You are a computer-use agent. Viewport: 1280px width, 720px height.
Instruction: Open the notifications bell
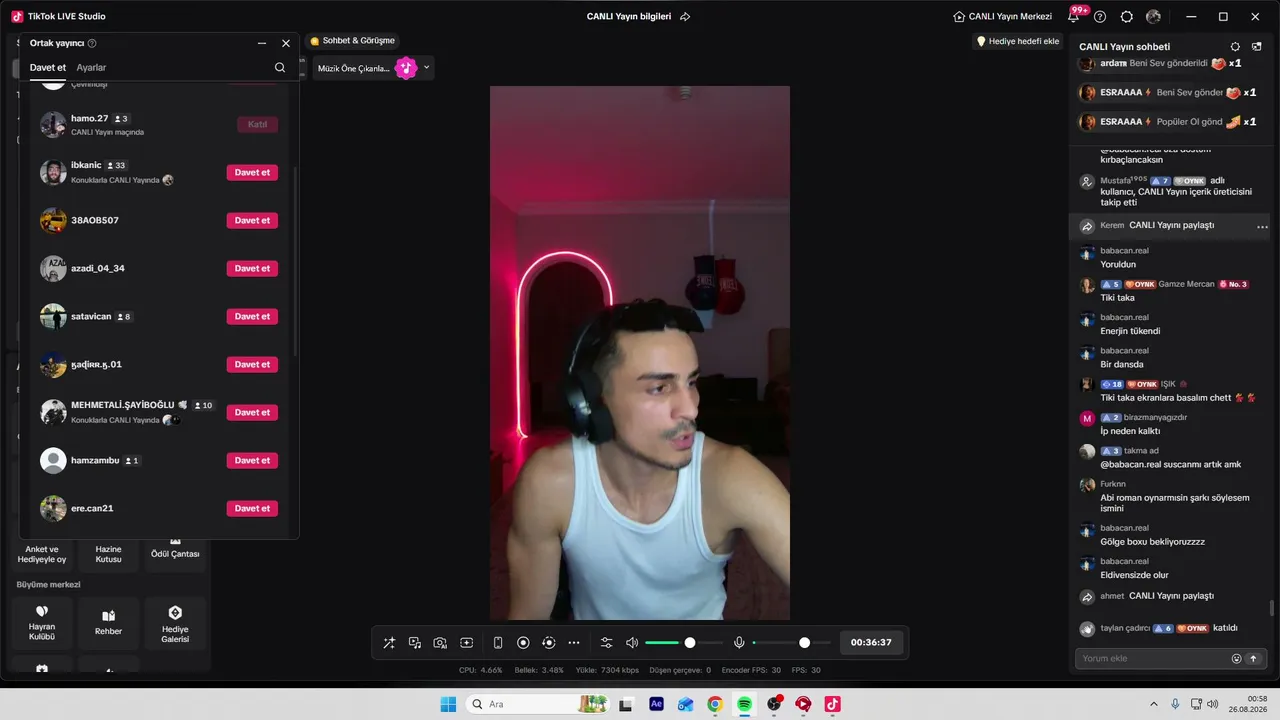[1074, 17]
